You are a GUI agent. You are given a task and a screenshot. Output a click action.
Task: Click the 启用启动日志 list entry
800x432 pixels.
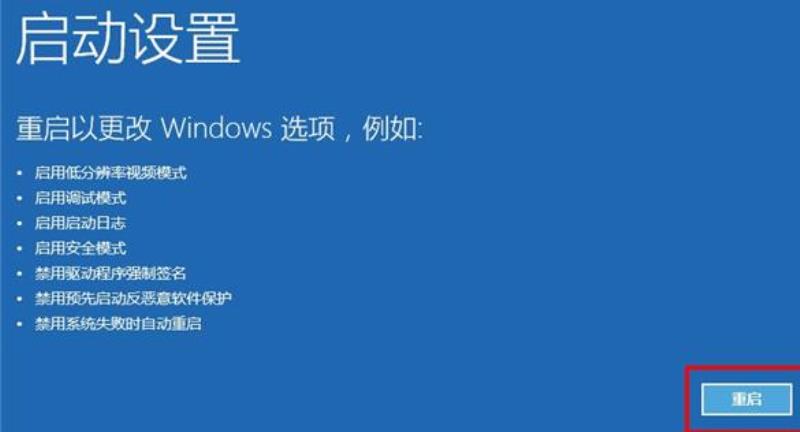(x=81, y=223)
